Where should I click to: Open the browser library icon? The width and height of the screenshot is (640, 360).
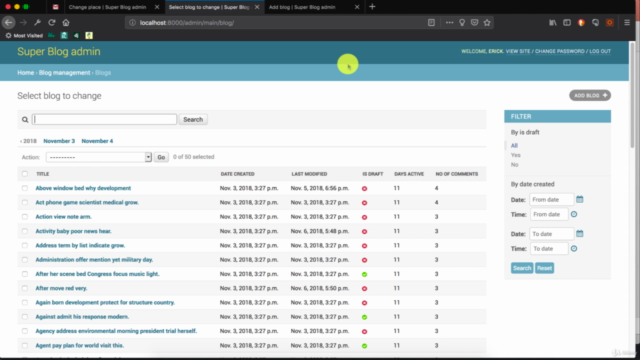[553, 22]
